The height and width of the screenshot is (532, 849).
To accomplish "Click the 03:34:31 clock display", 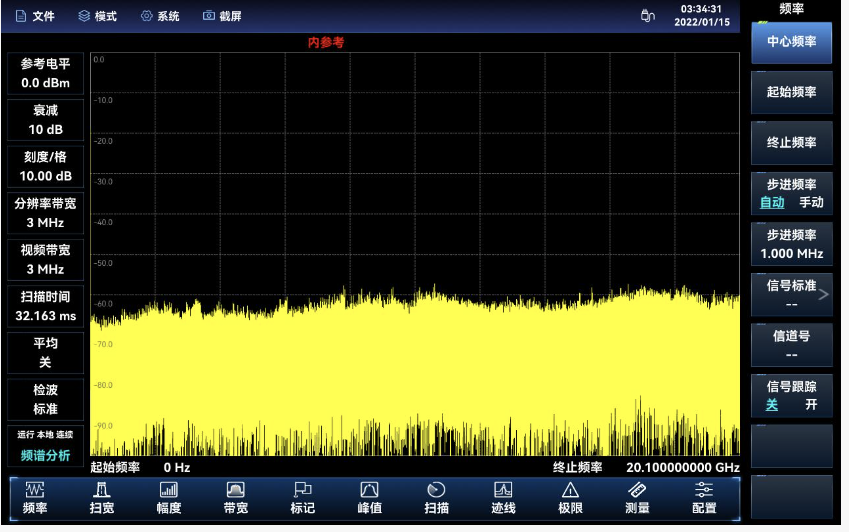I will (x=701, y=9).
